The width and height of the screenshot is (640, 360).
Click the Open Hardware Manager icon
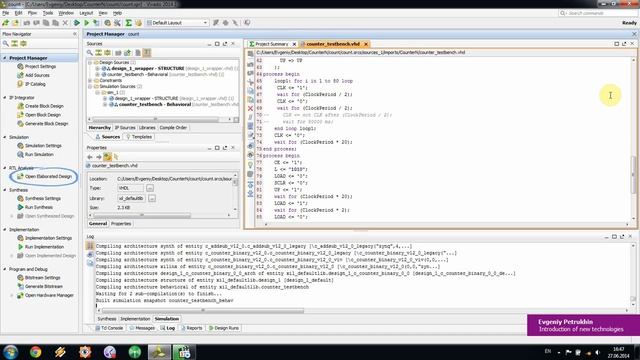pos(20,296)
